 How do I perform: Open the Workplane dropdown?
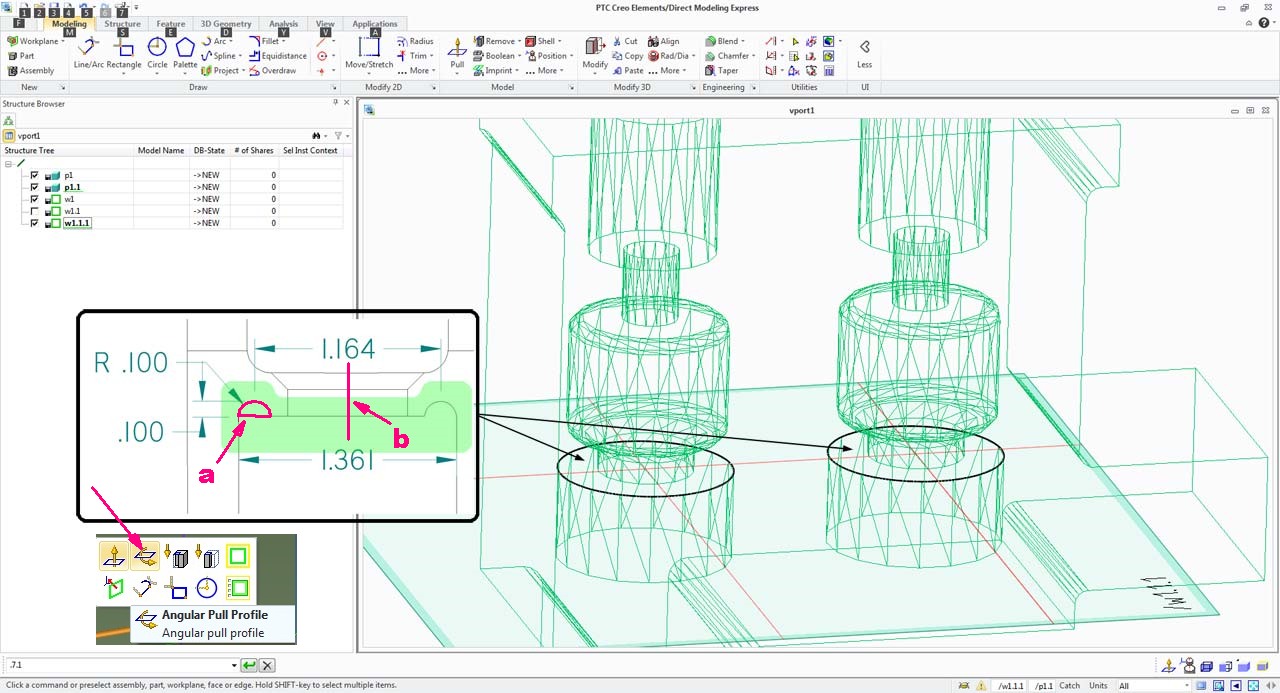[x=62, y=42]
